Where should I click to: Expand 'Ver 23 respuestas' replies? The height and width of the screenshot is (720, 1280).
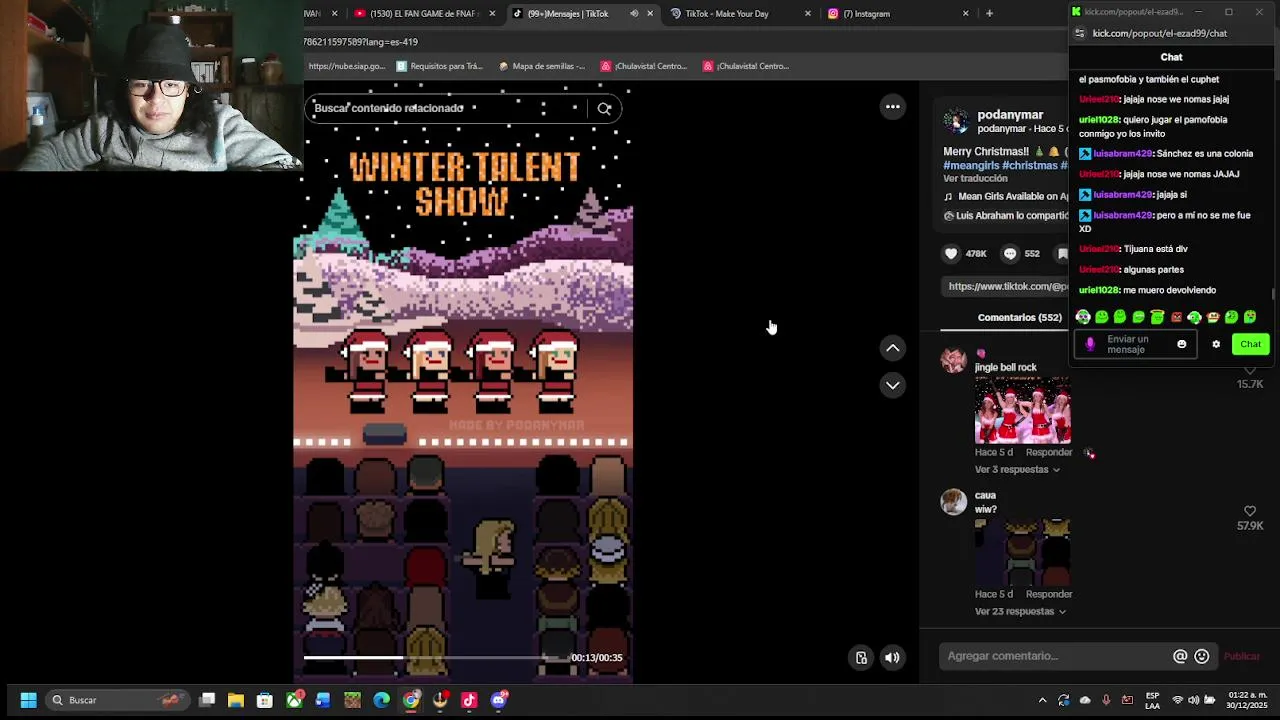pos(1020,611)
